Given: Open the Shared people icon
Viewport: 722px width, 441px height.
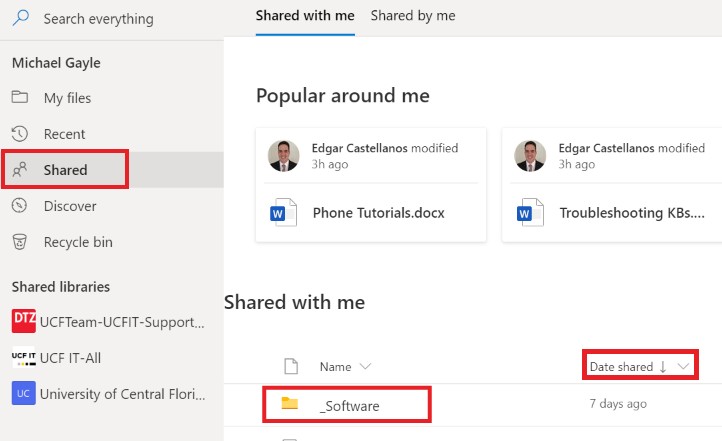Looking at the screenshot, I should click(x=19, y=170).
